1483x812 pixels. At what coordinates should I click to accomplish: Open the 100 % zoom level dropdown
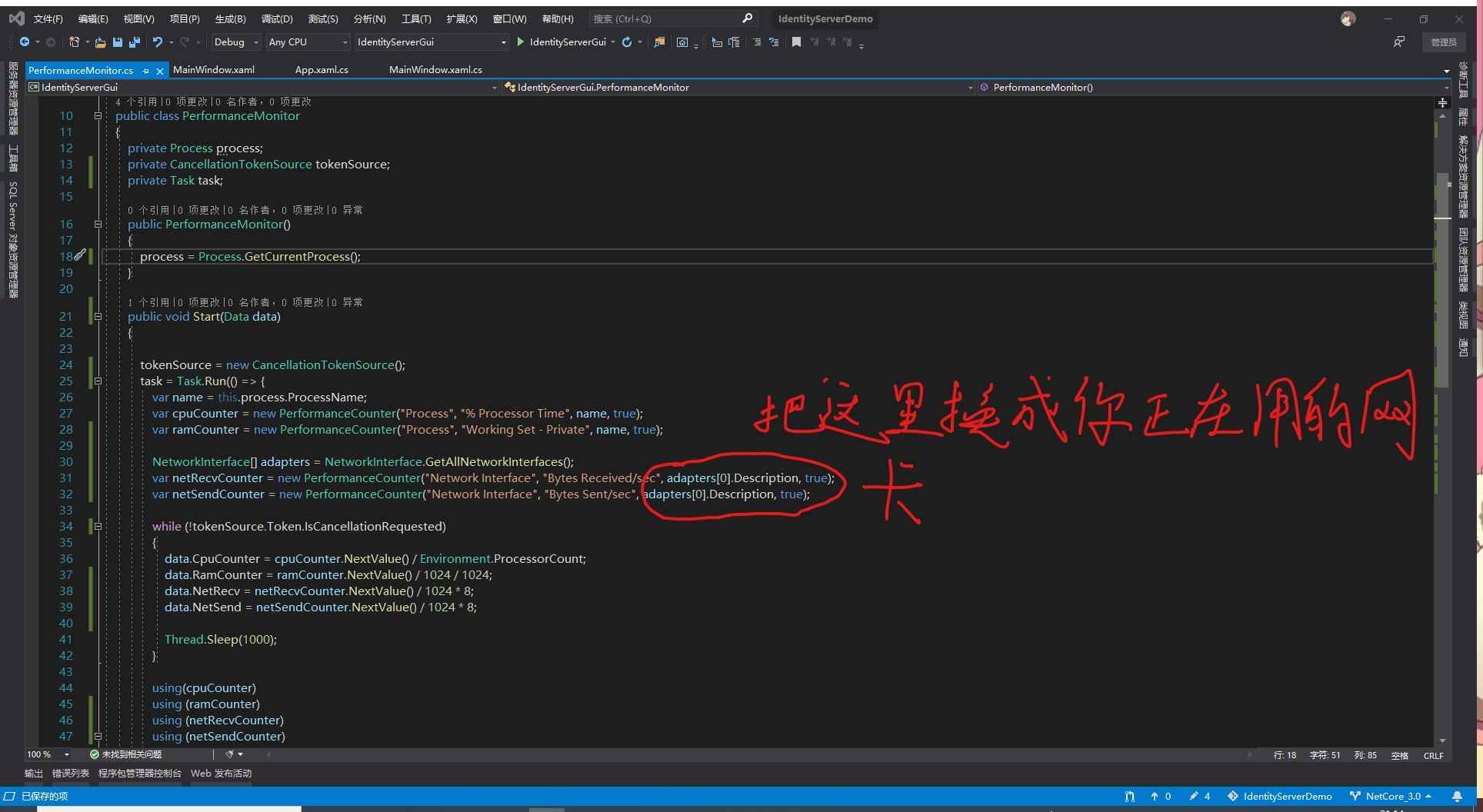pyautogui.click(x=67, y=755)
